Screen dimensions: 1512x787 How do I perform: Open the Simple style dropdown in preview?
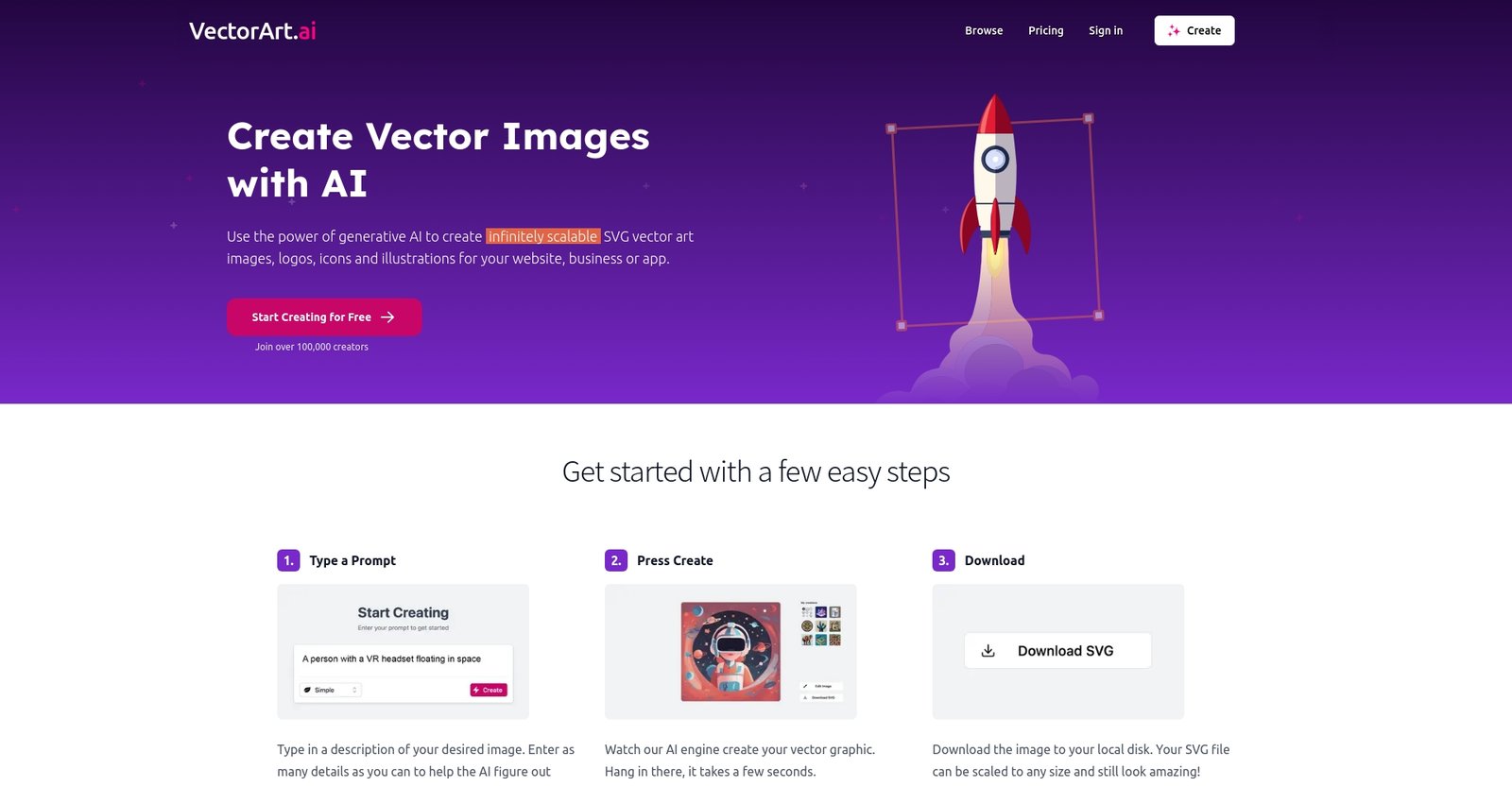[331, 690]
